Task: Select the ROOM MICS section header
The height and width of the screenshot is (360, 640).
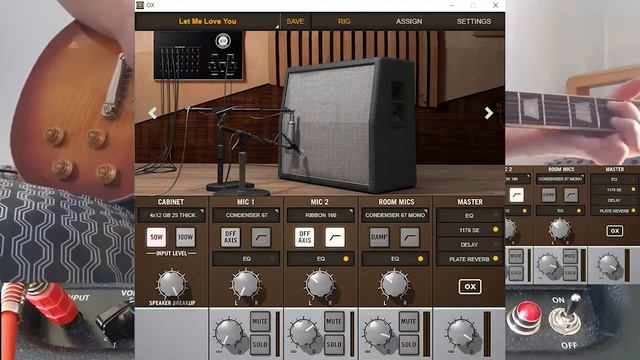Action: tap(396, 202)
